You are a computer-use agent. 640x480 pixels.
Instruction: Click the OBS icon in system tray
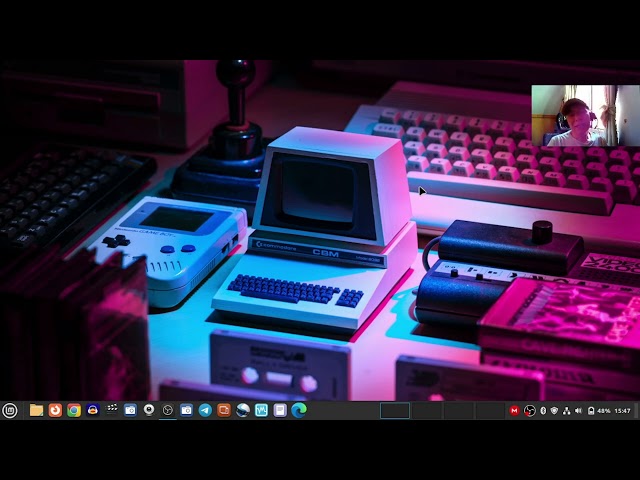click(x=529, y=411)
